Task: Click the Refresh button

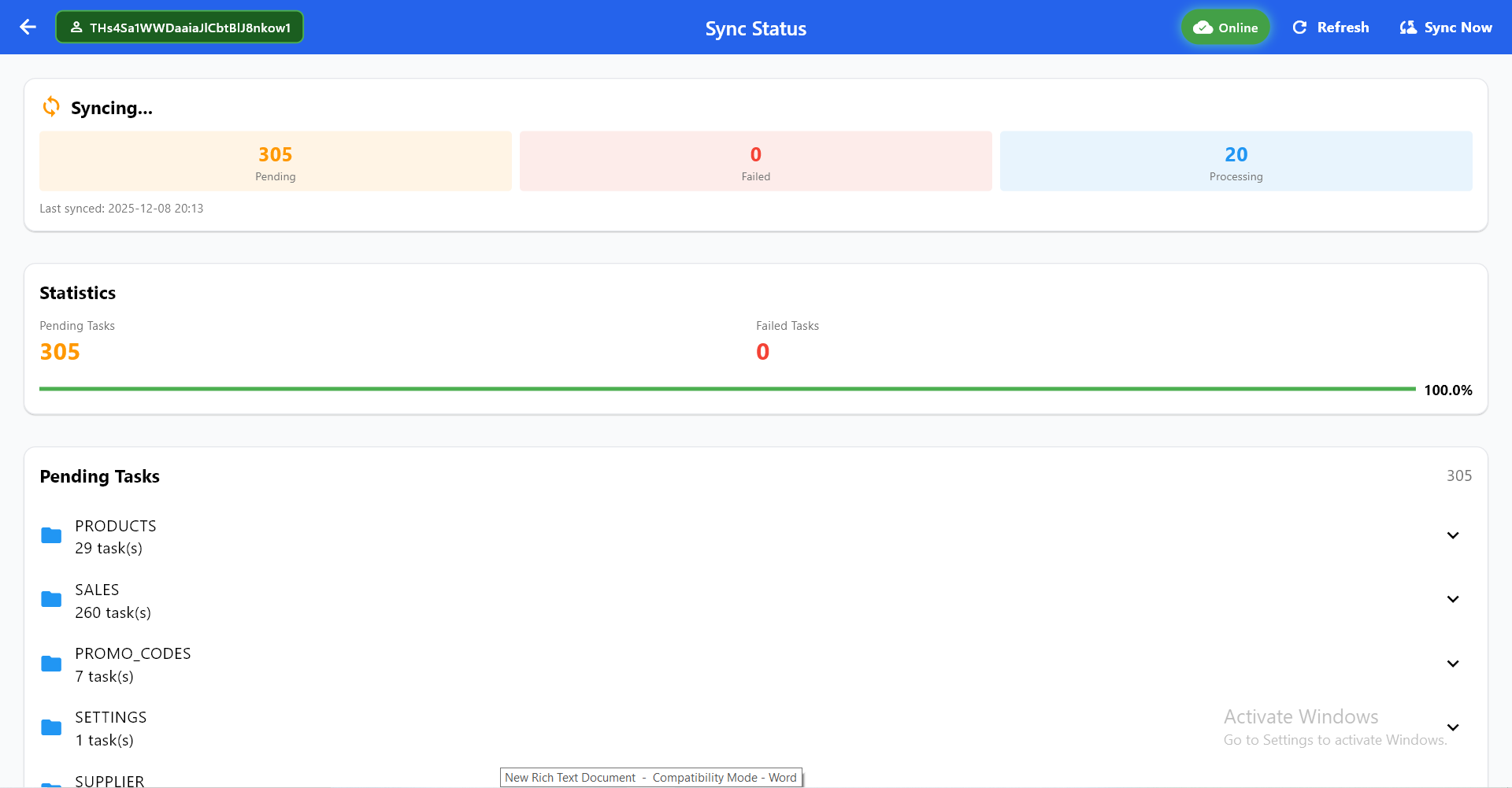Action: [x=1330, y=27]
